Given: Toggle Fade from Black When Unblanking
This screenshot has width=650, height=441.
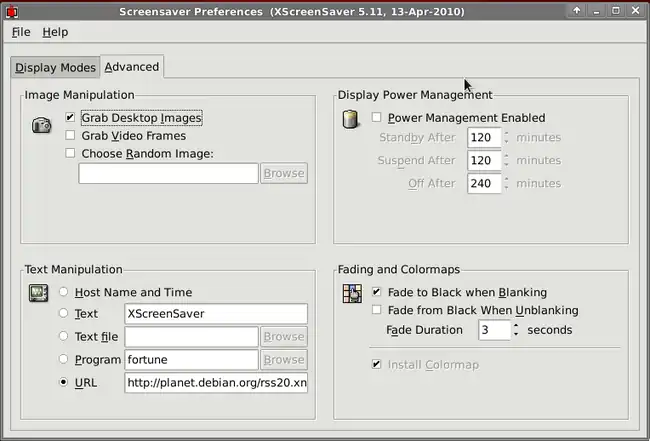Looking at the screenshot, I should (377, 311).
